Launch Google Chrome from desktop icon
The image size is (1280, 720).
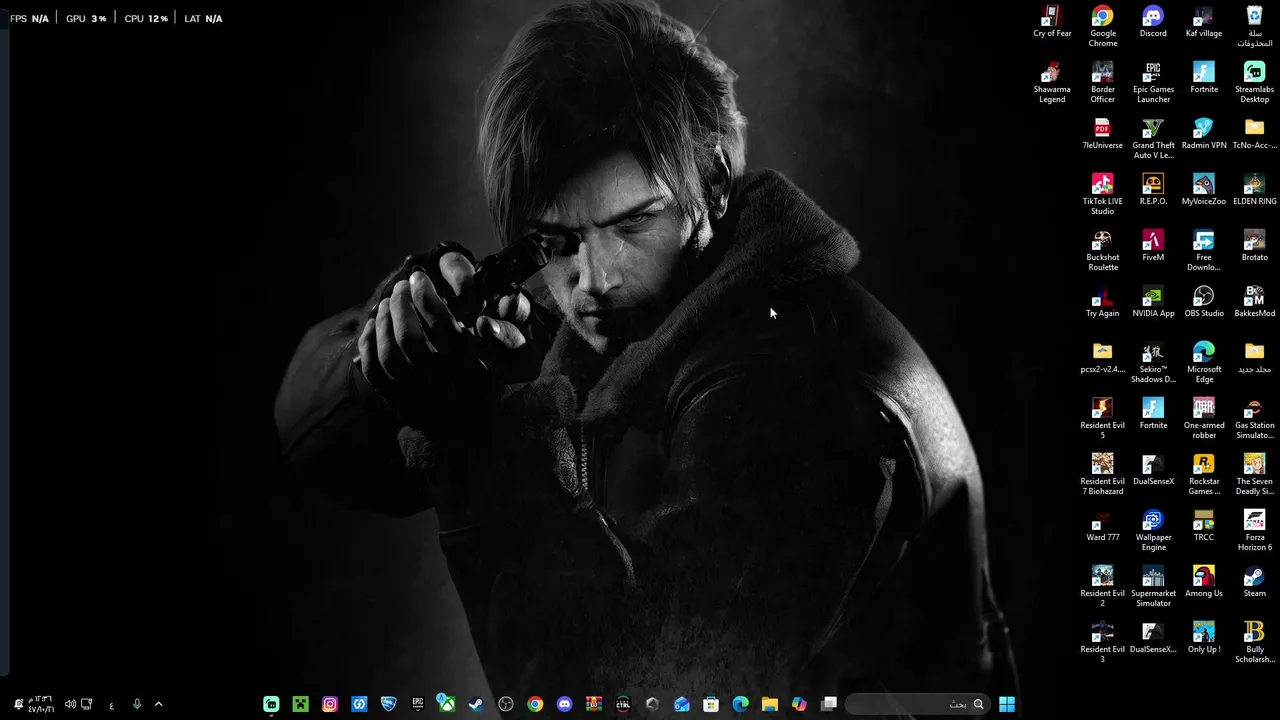click(x=1102, y=27)
